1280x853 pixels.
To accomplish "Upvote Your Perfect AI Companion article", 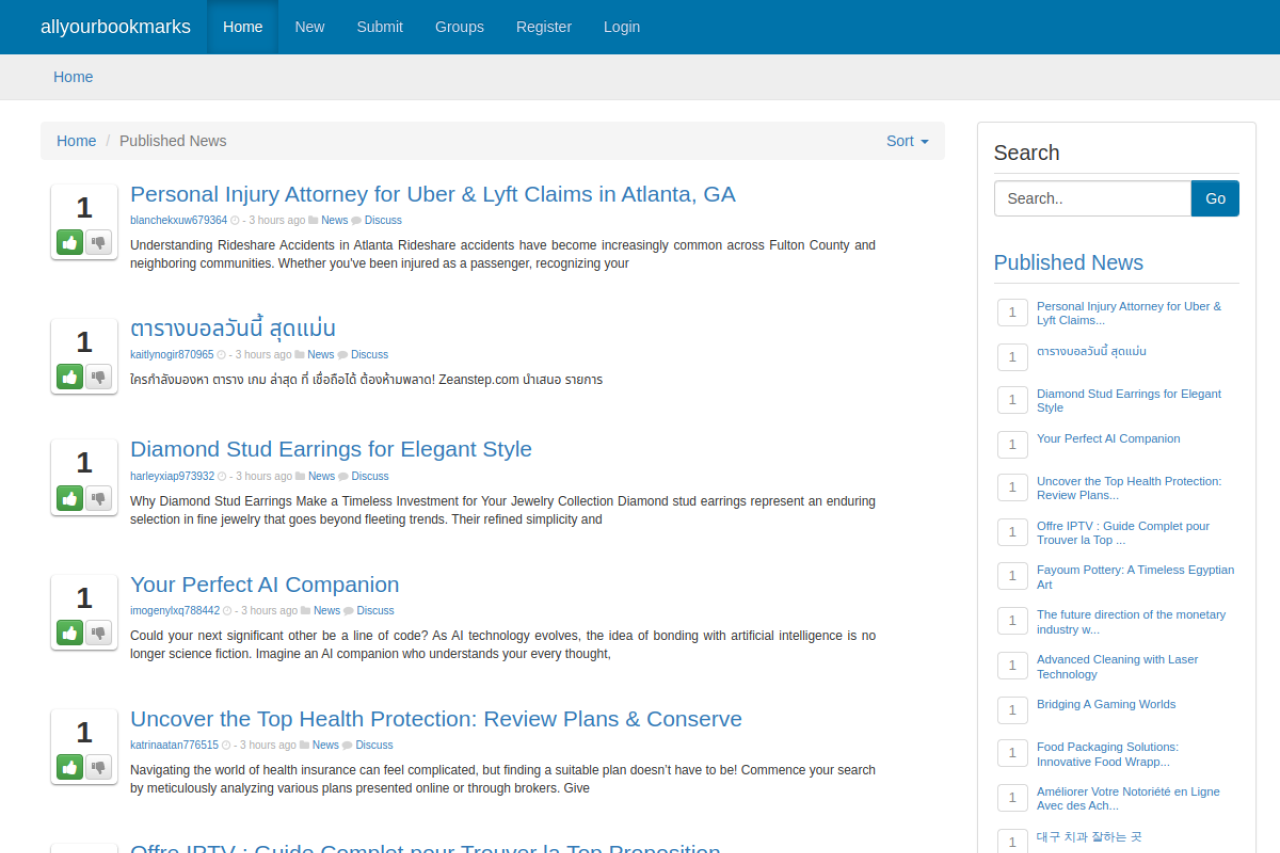I will 70,632.
